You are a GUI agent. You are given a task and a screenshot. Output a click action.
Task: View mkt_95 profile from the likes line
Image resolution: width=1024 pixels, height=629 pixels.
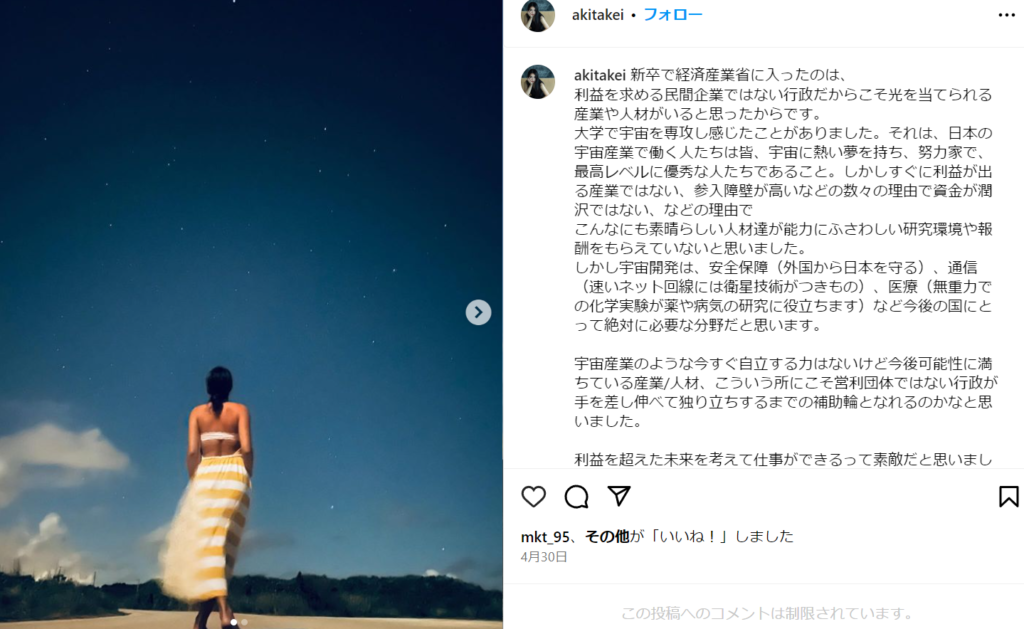545,537
